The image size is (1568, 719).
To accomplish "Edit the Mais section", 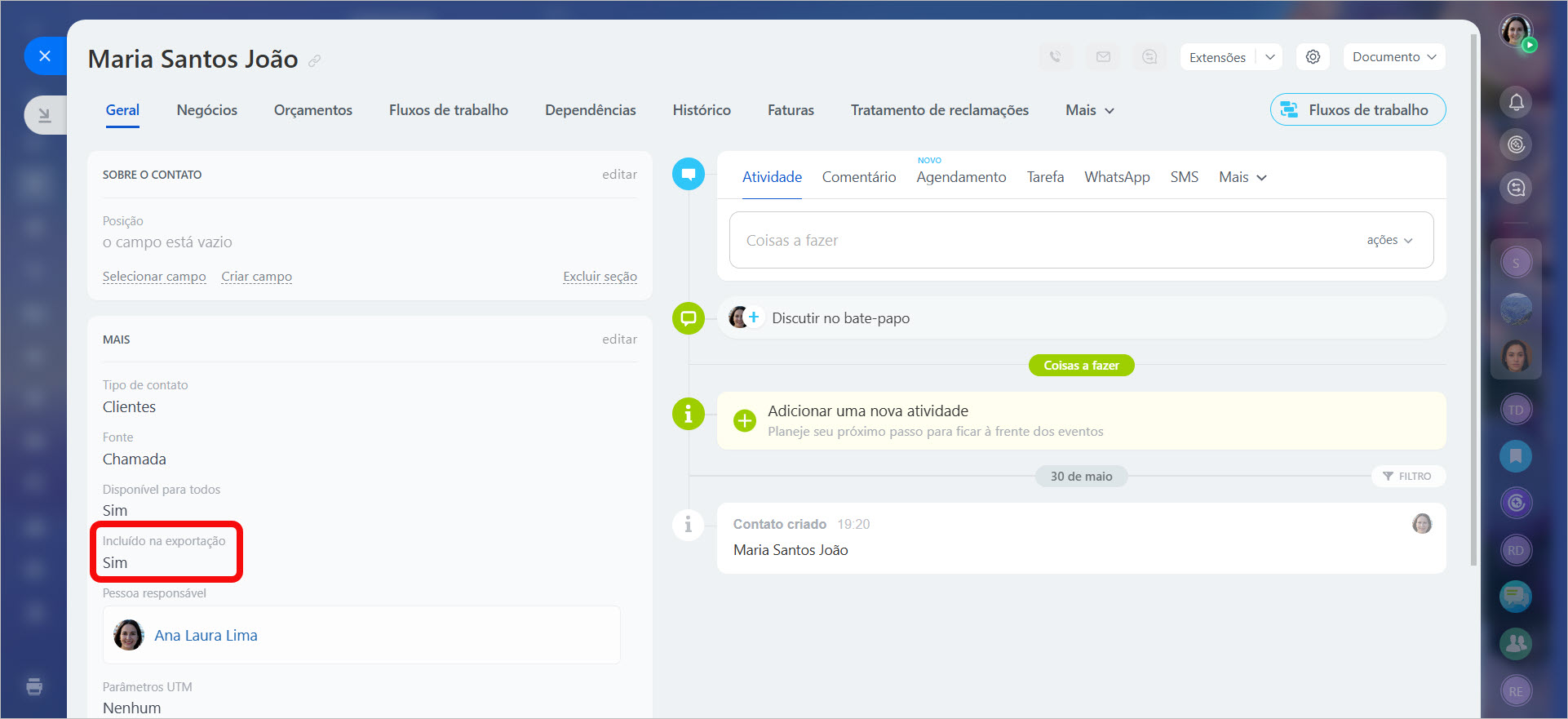I will (x=619, y=340).
